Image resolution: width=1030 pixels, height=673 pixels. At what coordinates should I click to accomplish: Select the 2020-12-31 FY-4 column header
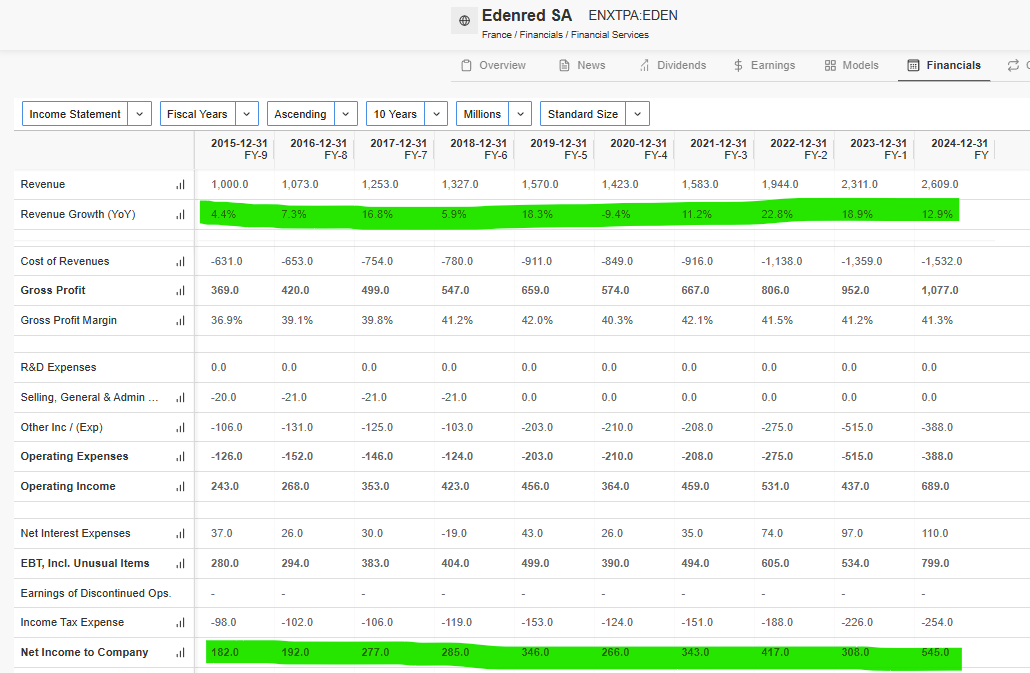pos(638,149)
